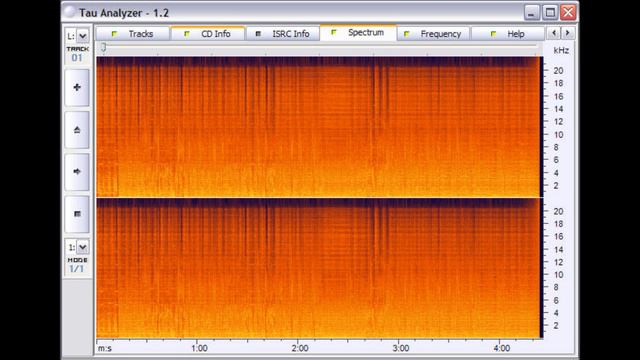
Task: Switch to the CD Info tab
Action: [208, 34]
